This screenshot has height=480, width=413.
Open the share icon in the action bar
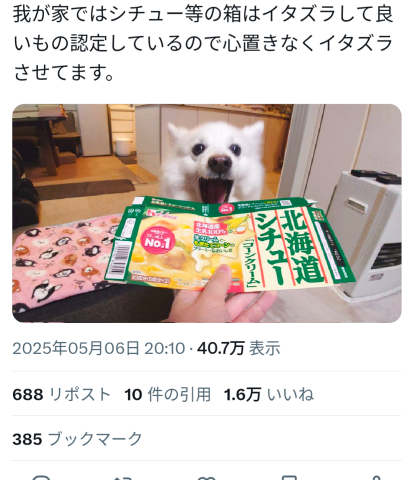[376, 477]
